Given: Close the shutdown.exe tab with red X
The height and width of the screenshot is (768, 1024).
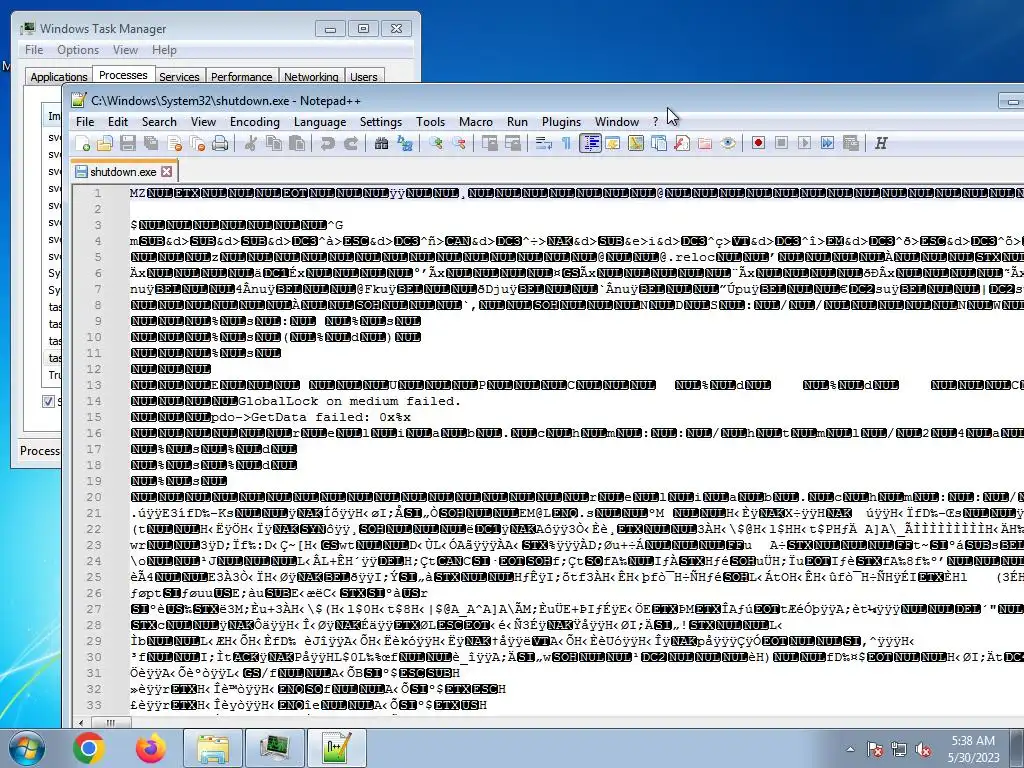Looking at the screenshot, I should pyautogui.click(x=167, y=171).
